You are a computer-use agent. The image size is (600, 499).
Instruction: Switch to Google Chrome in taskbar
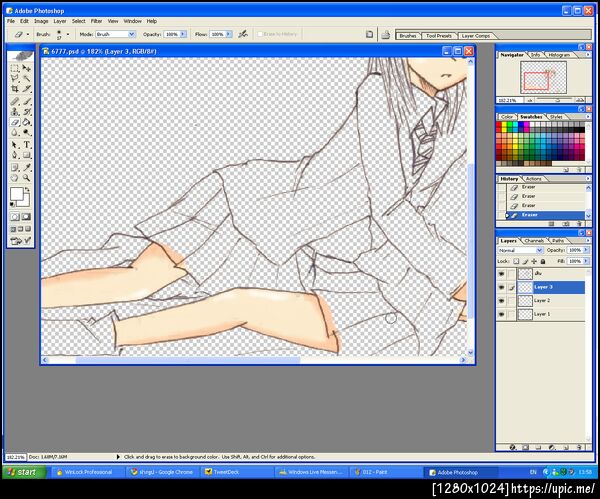pyautogui.click(x=164, y=472)
